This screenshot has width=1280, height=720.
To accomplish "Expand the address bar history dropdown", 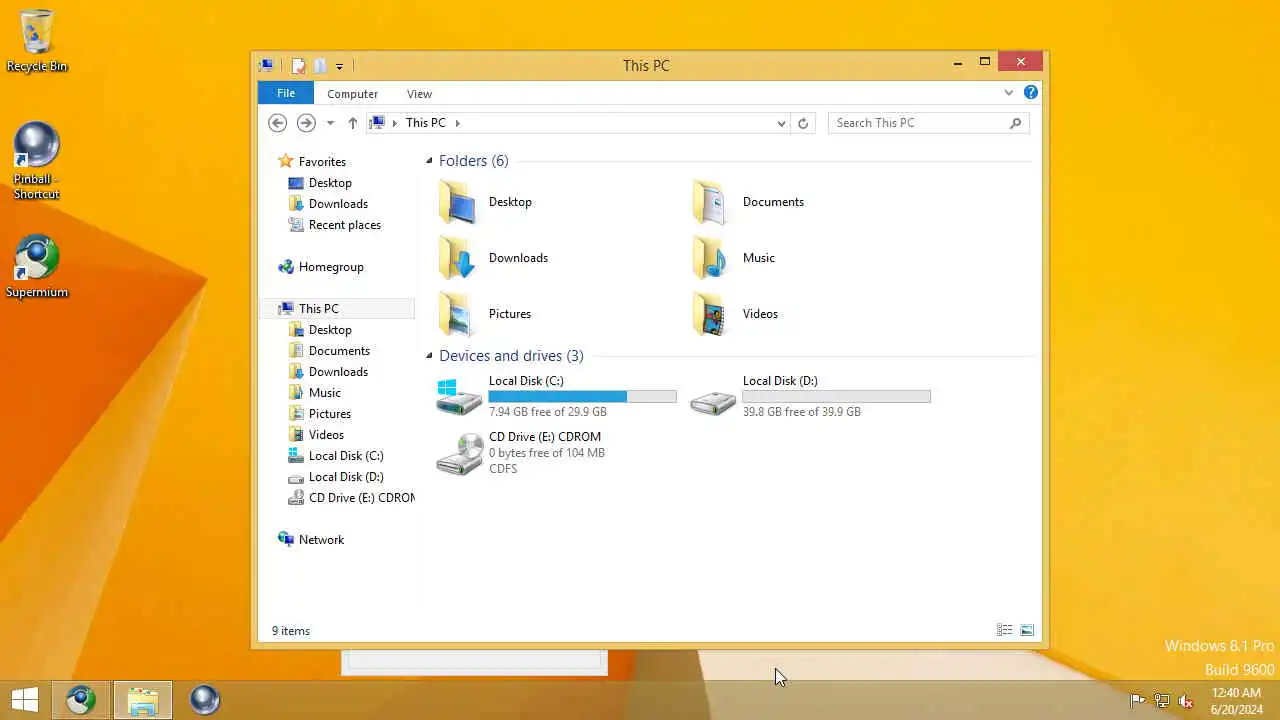I will click(781, 123).
